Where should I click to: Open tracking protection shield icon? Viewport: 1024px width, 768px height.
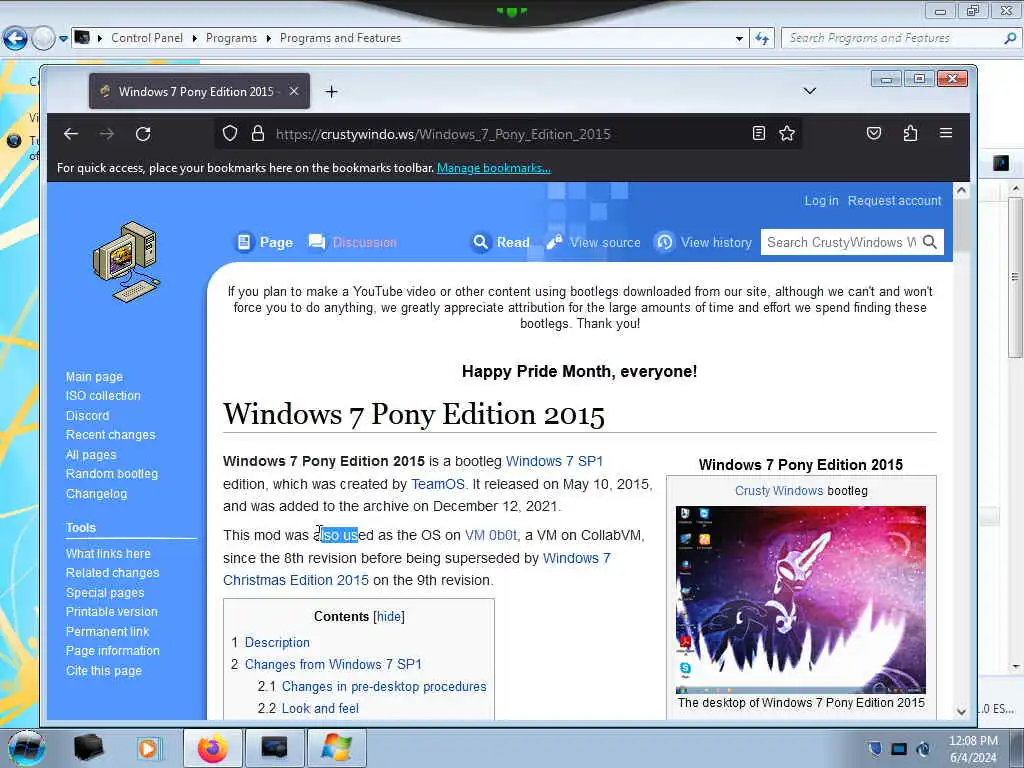[230, 134]
